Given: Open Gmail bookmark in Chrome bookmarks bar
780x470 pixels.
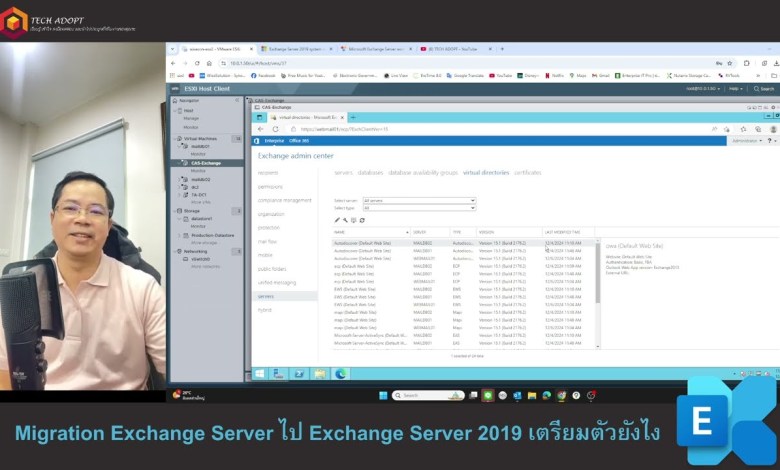Looking at the screenshot, I should coord(601,76).
